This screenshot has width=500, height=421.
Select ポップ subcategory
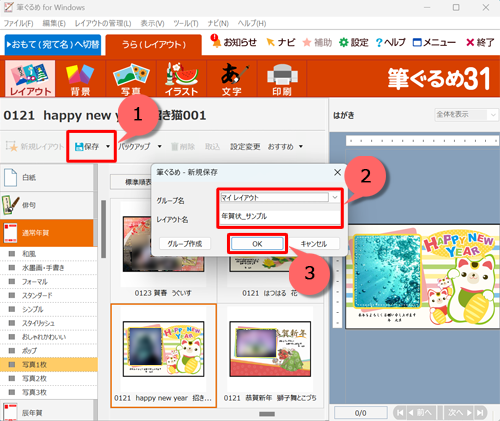[x=49, y=351]
